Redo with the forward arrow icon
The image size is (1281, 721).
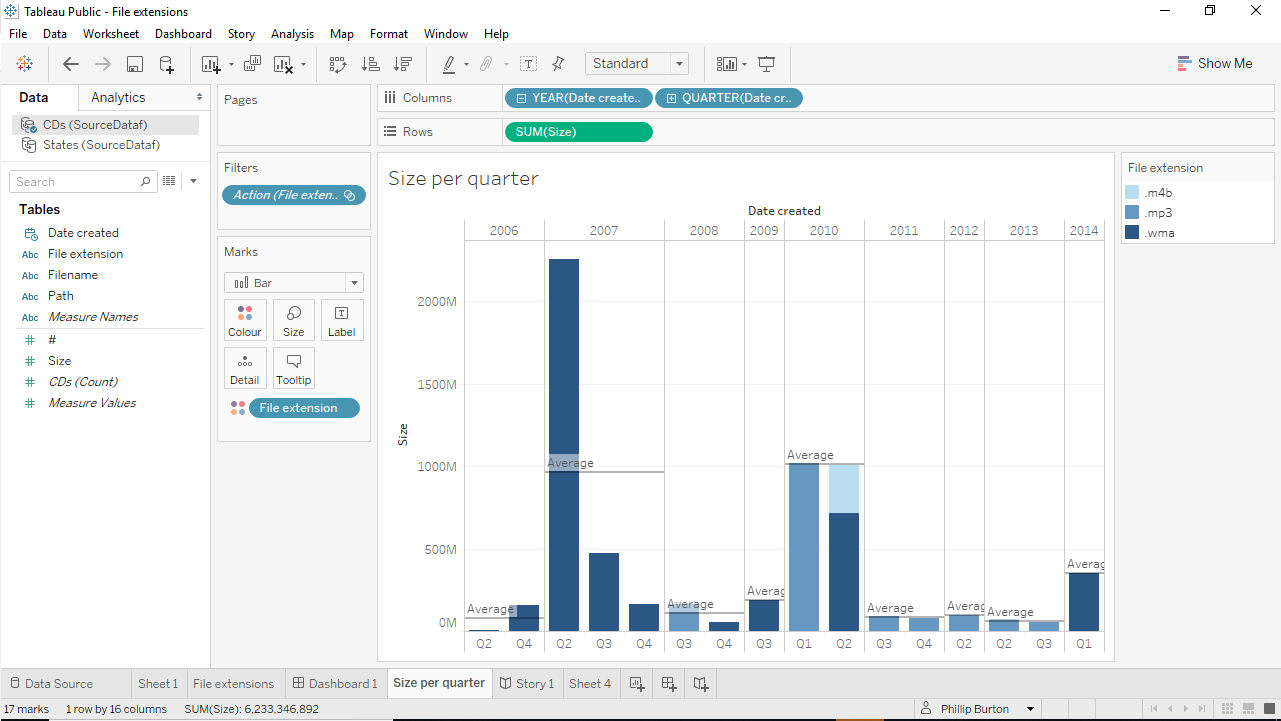click(103, 64)
